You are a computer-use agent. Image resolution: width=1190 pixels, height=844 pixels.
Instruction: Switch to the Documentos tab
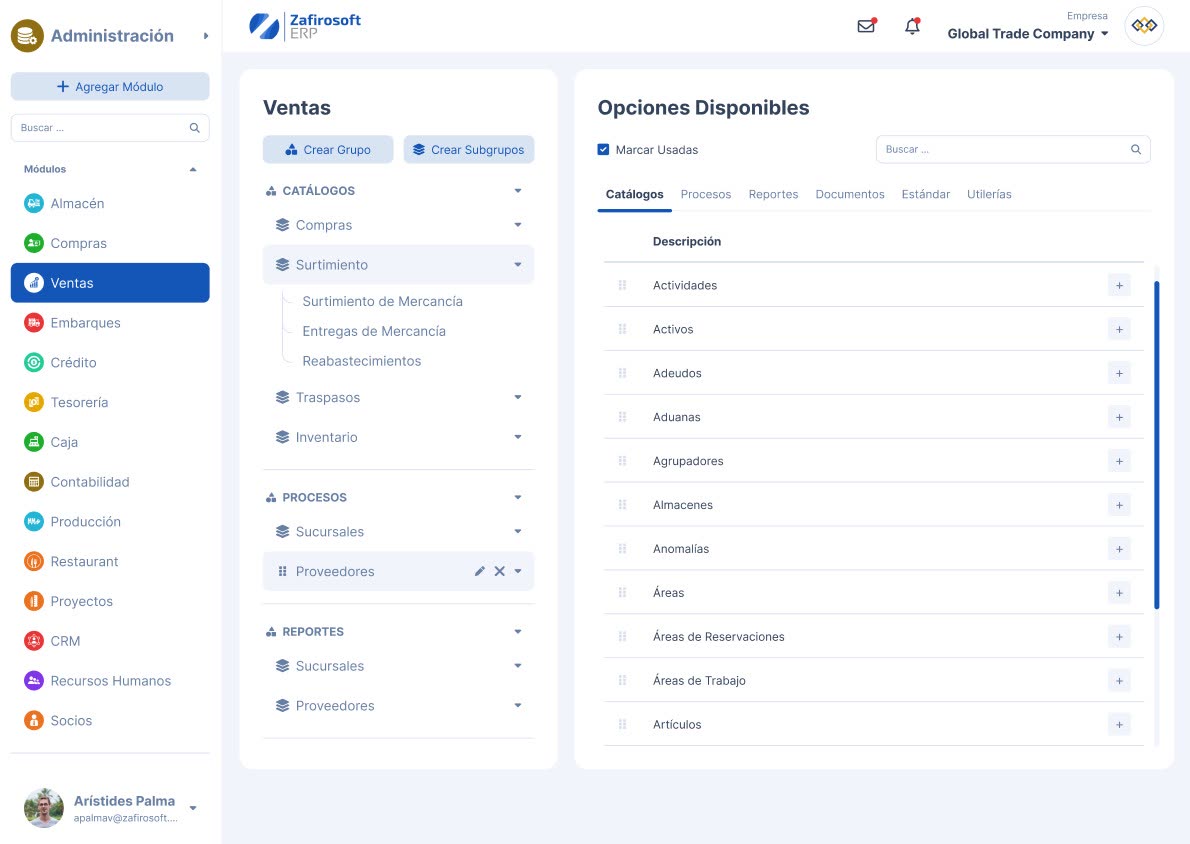point(850,194)
